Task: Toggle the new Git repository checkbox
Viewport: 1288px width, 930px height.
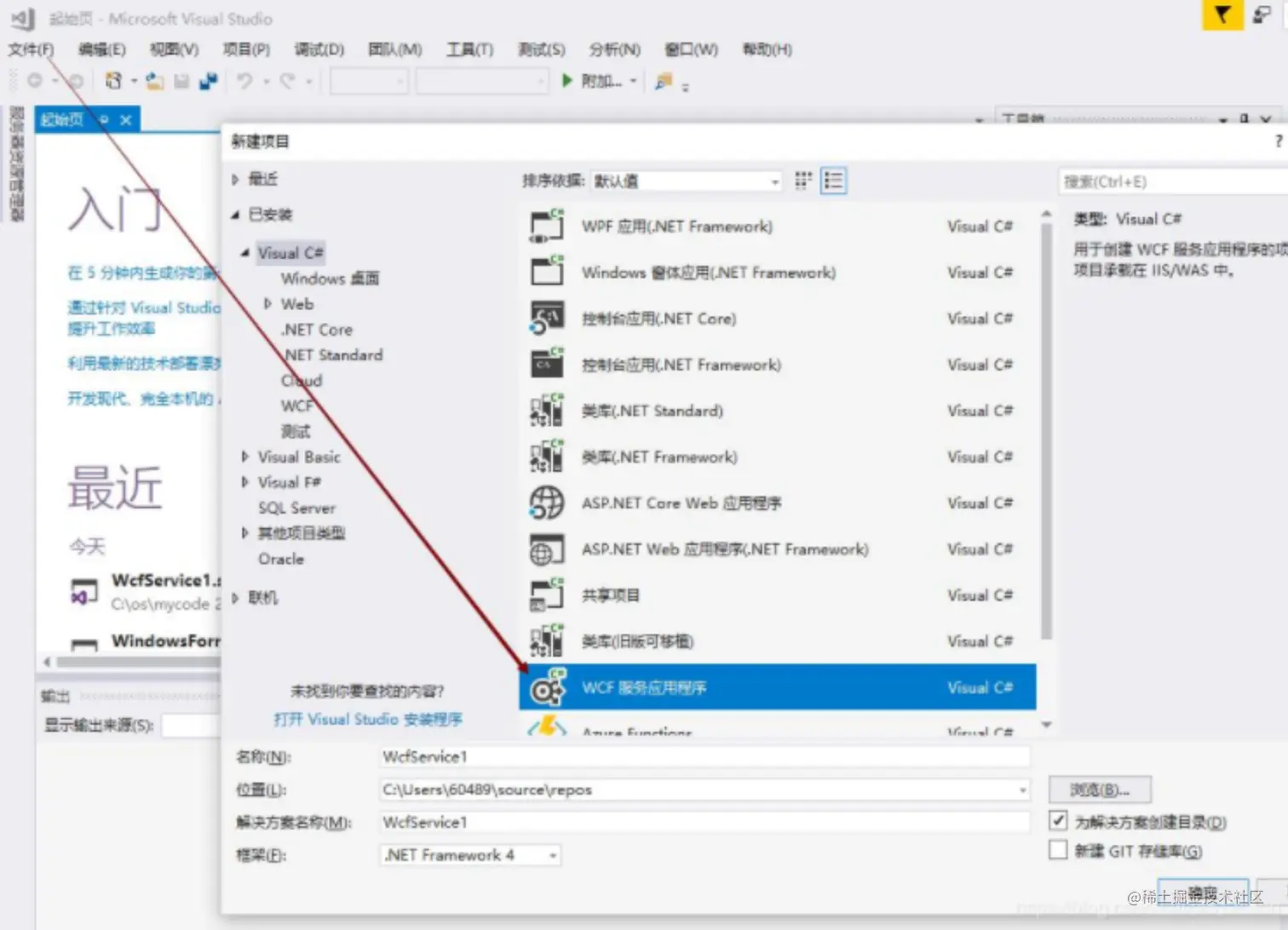Action: point(1058,850)
